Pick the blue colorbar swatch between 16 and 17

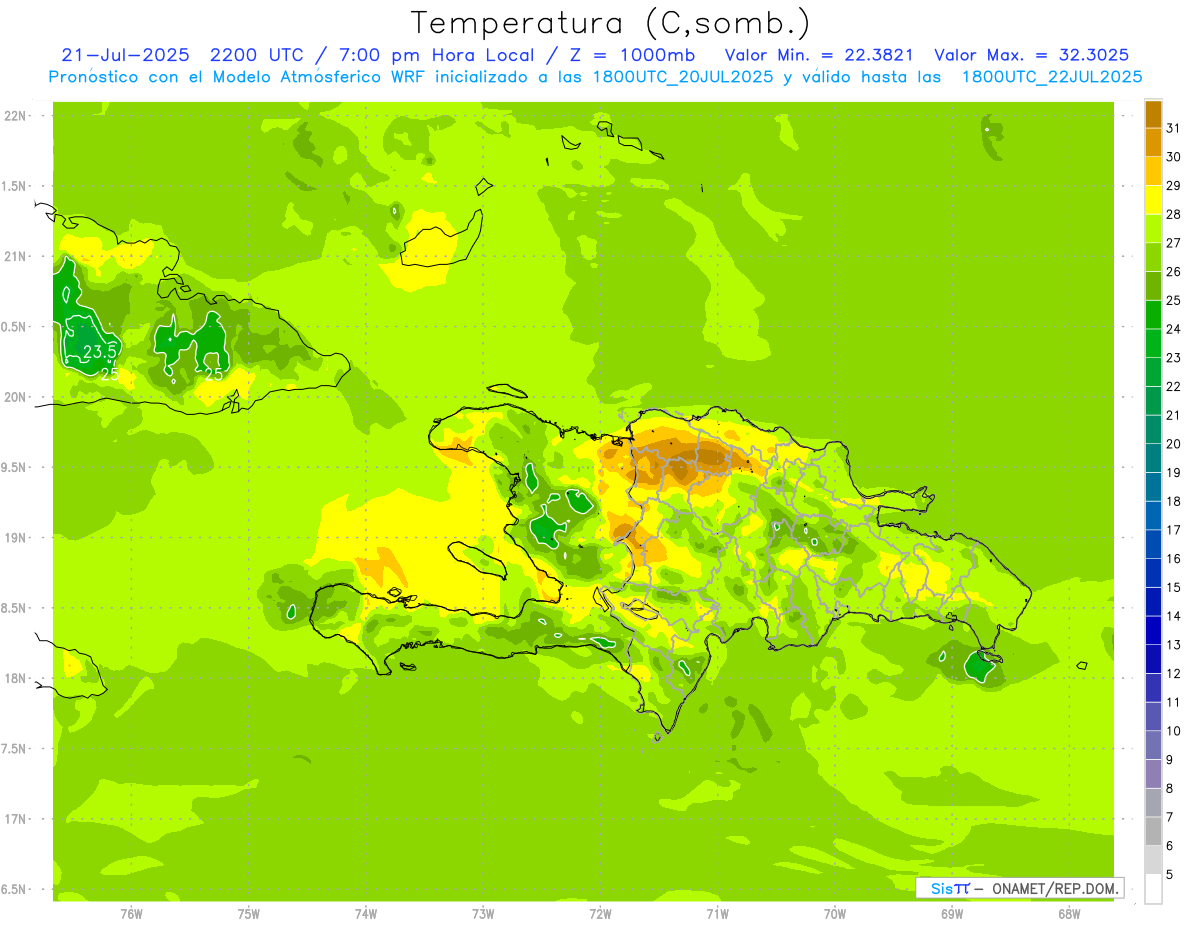click(1153, 544)
